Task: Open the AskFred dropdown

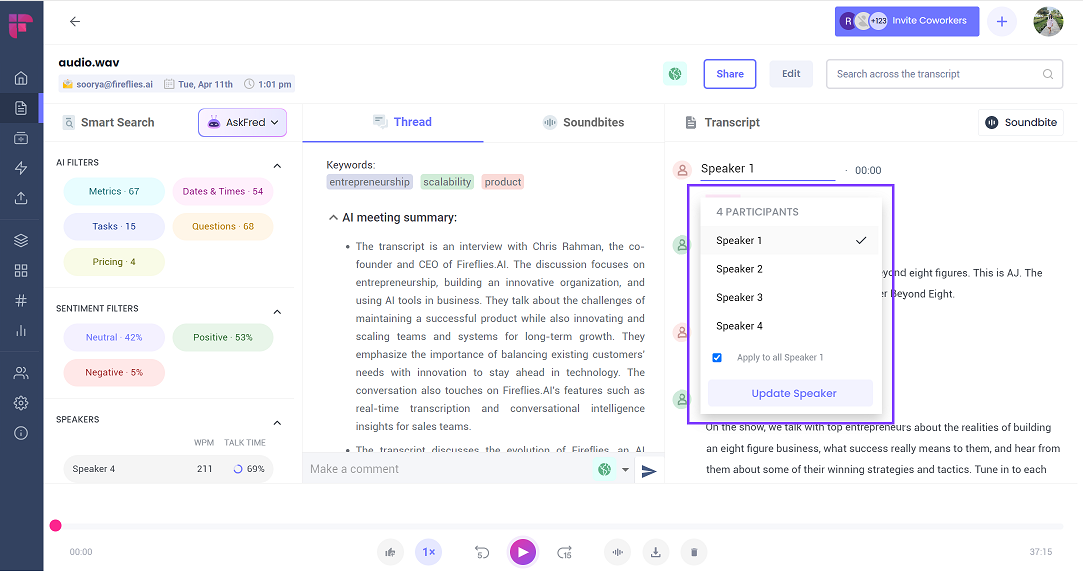Action: [x=242, y=122]
